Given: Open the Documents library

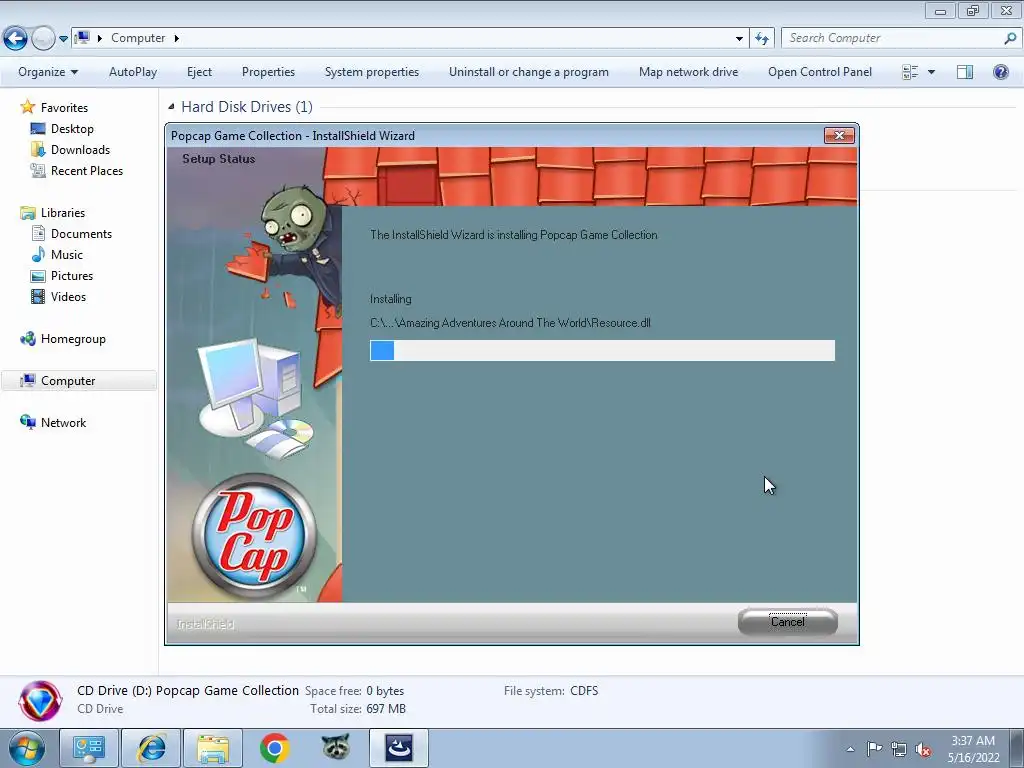Looking at the screenshot, I should pyautogui.click(x=81, y=234).
